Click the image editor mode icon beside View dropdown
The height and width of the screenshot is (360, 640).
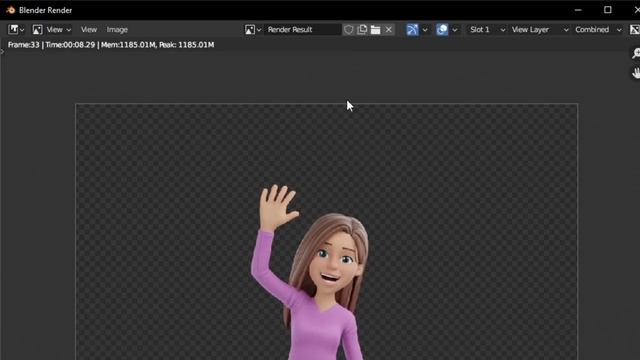point(38,29)
